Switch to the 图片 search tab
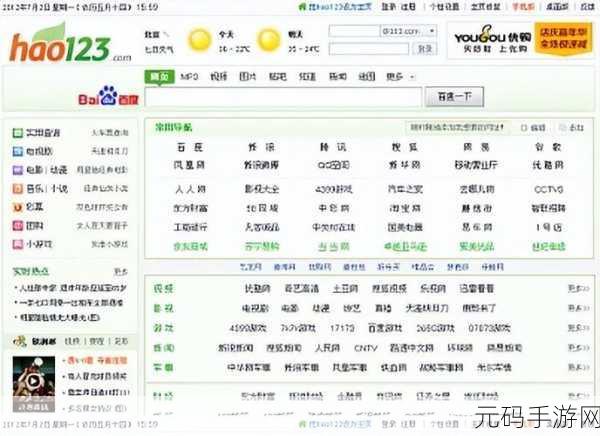The height and width of the screenshot is (436, 600). tap(248, 77)
